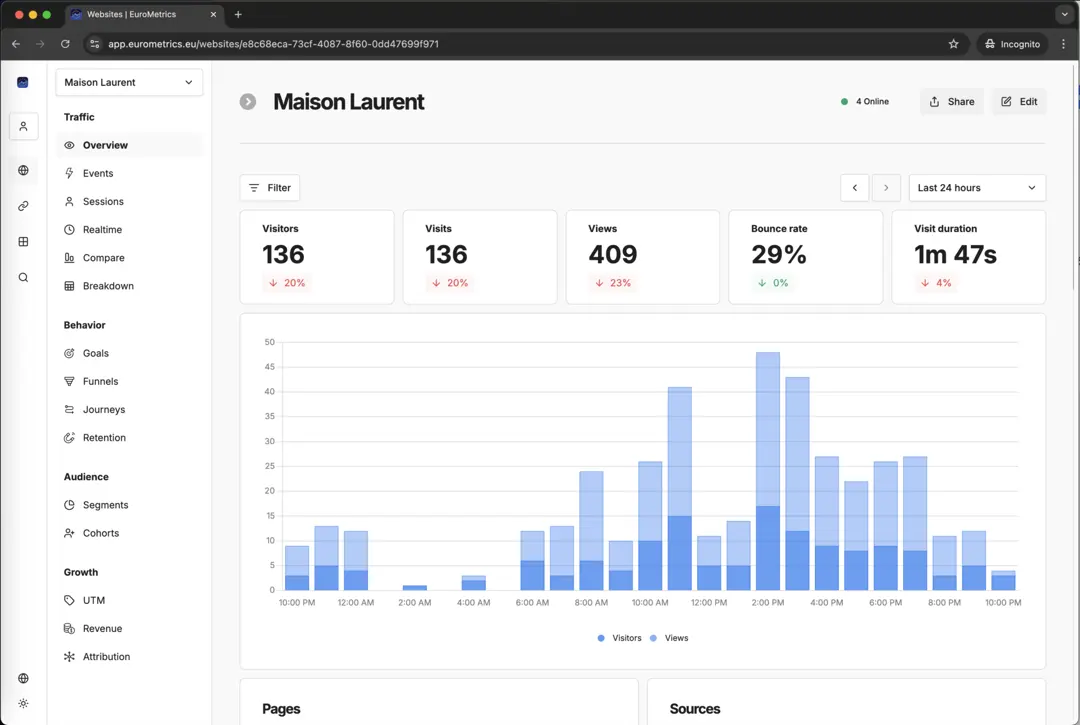Image resolution: width=1080 pixels, height=725 pixels.
Task: Click the Visitors 136 metric card
Action: click(x=317, y=258)
